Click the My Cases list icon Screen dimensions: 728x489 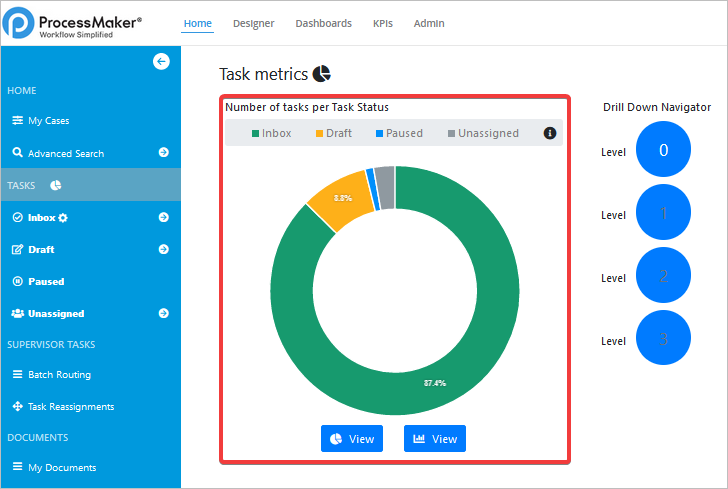[x=18, y=121]
